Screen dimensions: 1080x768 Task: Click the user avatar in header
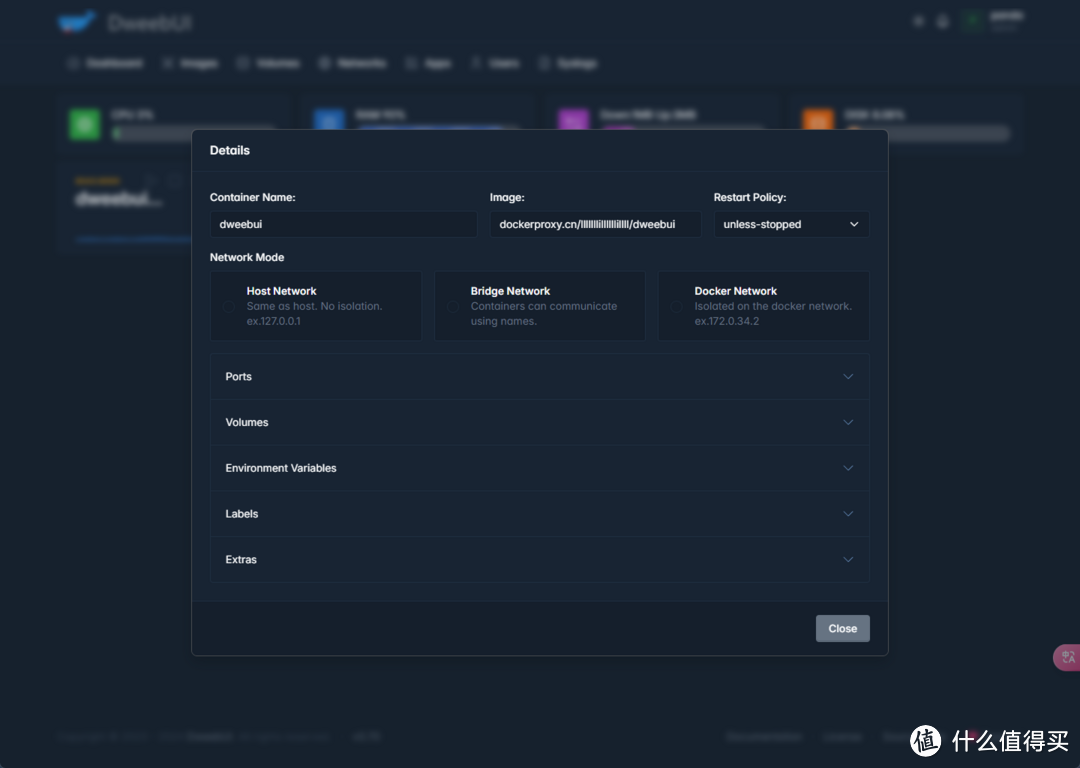coord(971,22)
